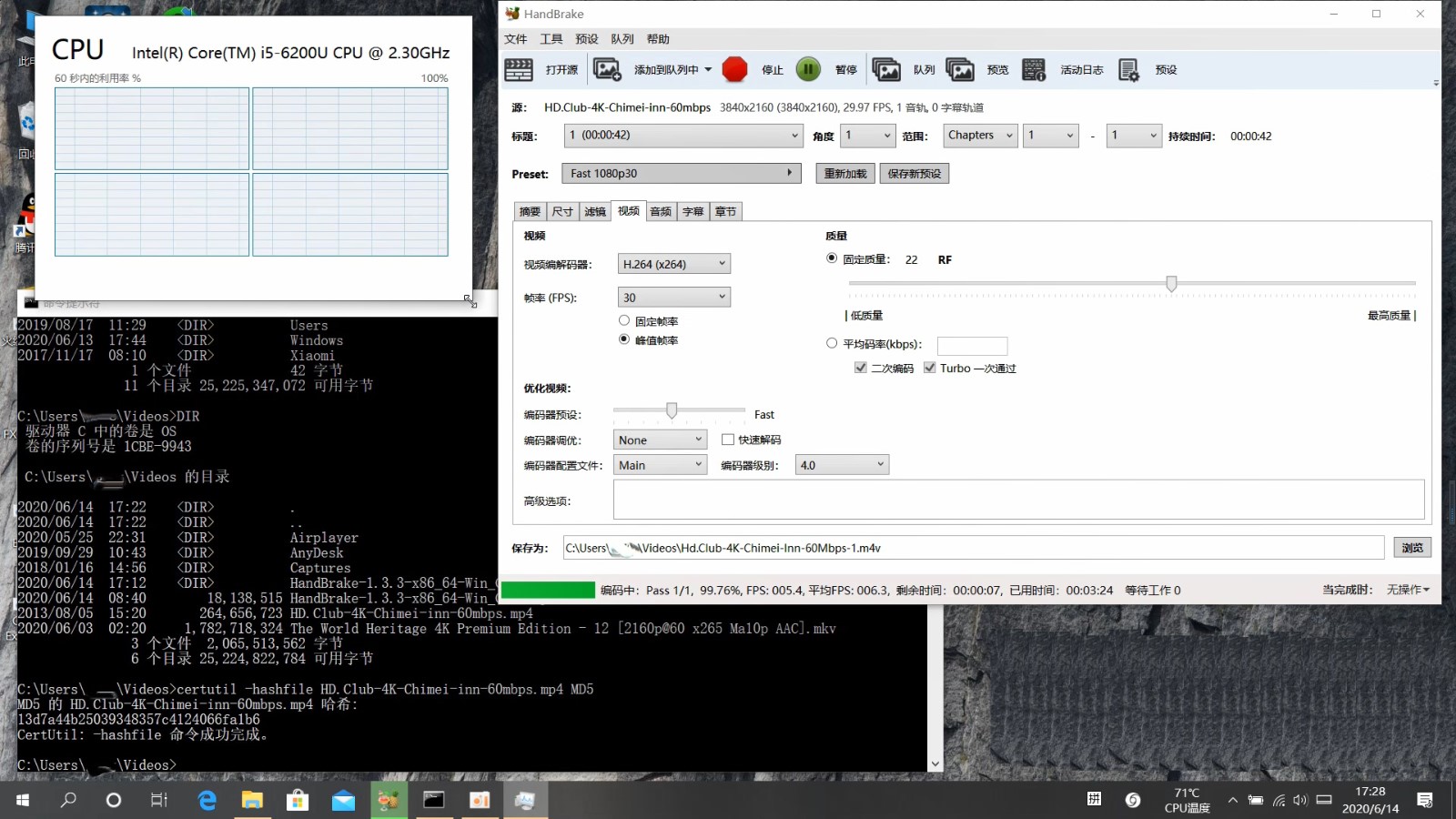
Task: Open the 队列 menu in HandBrake
Action: coord(622,39)
